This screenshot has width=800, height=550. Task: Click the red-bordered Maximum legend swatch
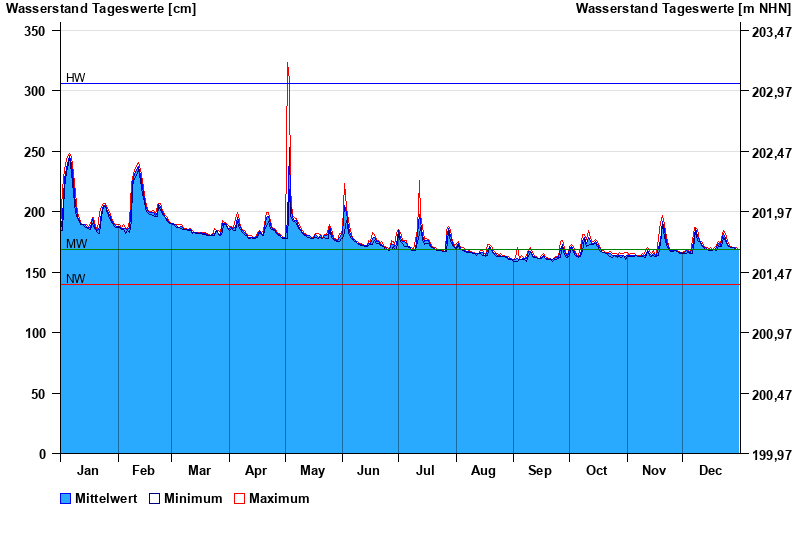tap(239, 499)
